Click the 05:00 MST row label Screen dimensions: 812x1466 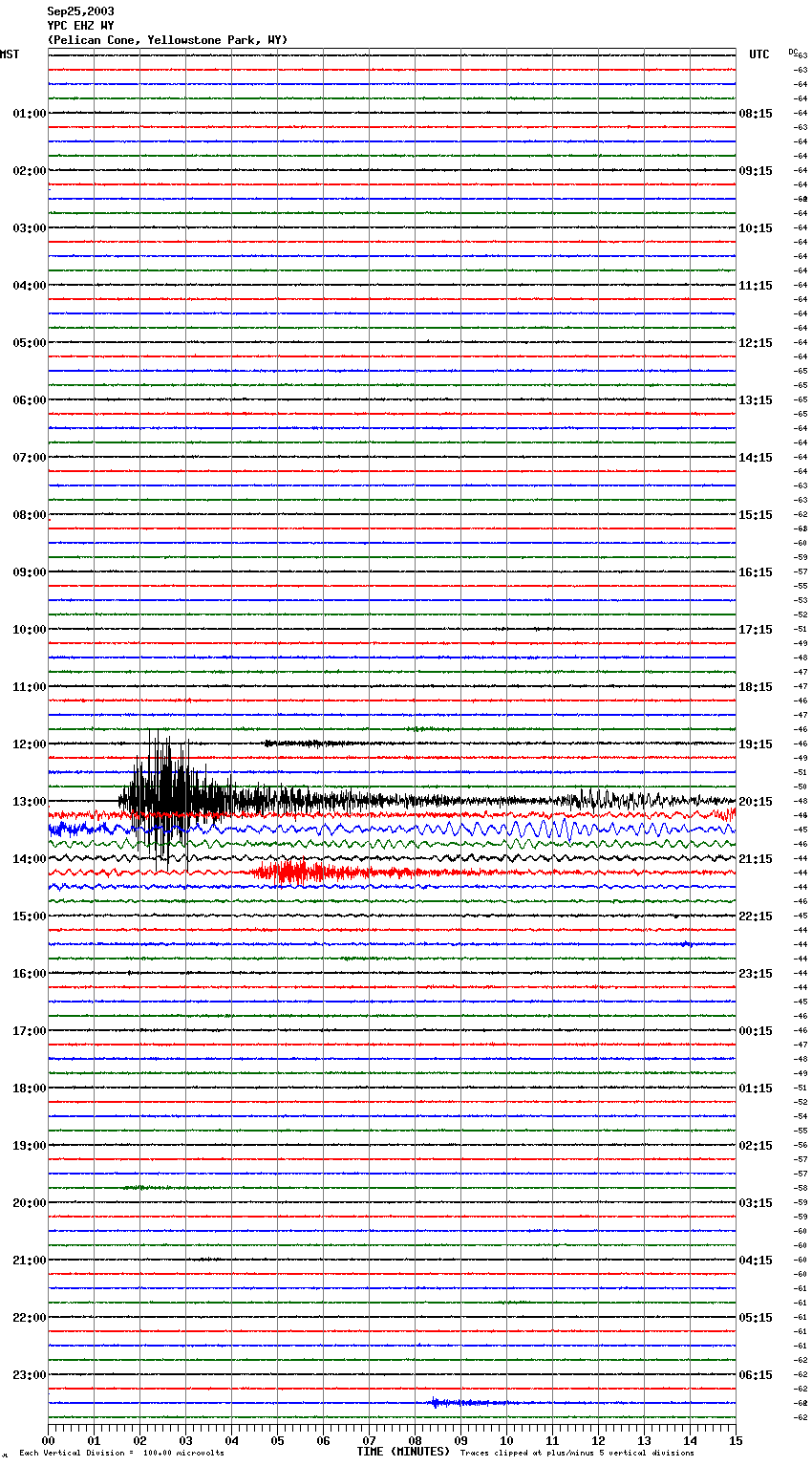[x=29, y=343]
